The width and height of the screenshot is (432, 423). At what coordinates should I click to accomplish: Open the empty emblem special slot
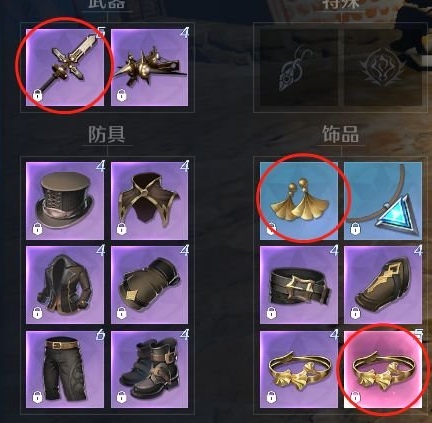(x=383, y=67)
